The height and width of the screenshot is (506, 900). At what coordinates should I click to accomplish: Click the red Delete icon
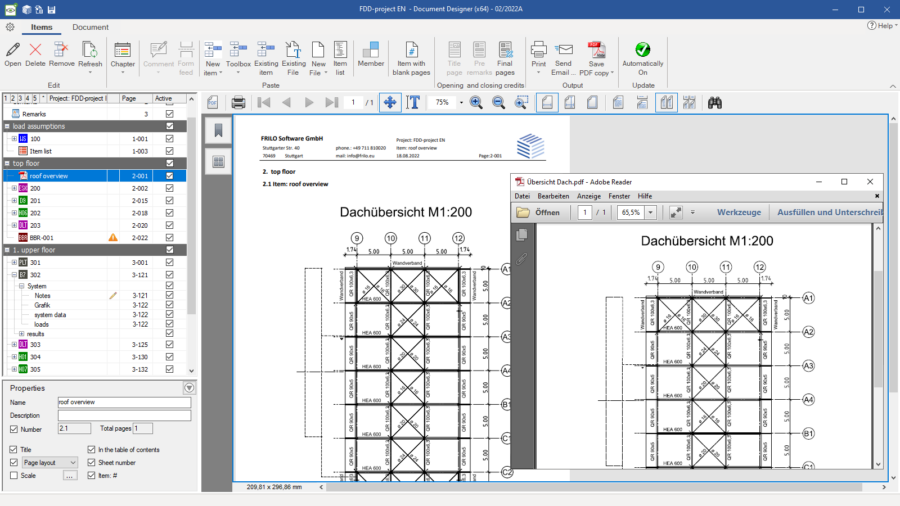[35, 50]
